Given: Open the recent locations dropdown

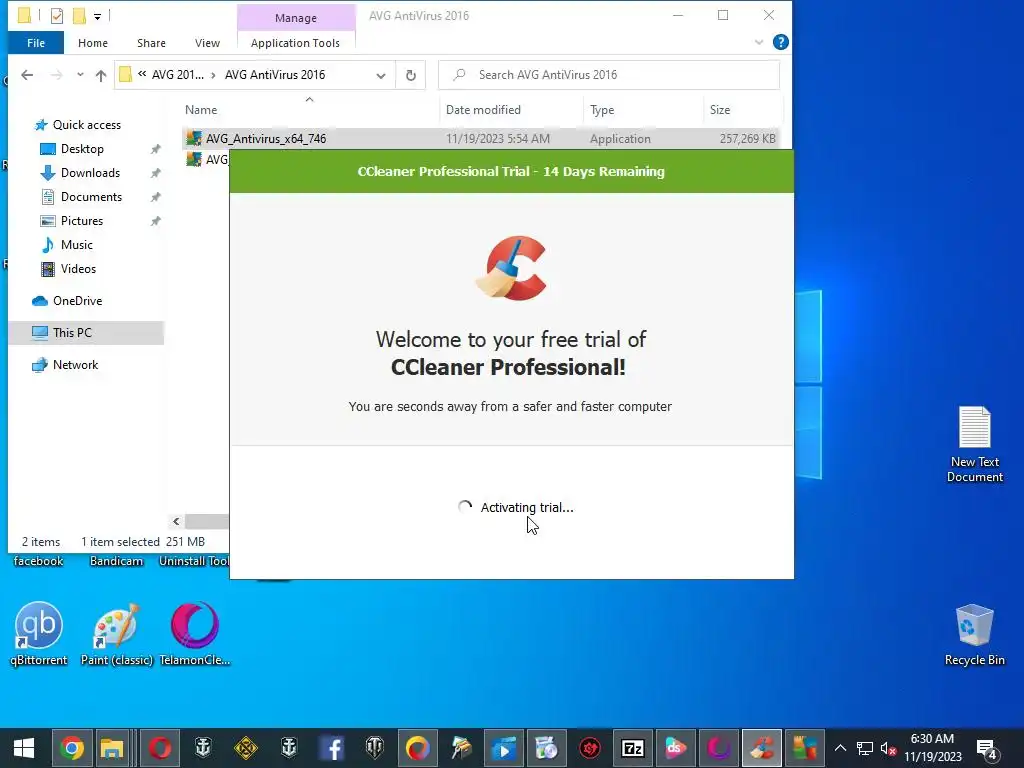Looking at the screenshot, I should [80, 74].
